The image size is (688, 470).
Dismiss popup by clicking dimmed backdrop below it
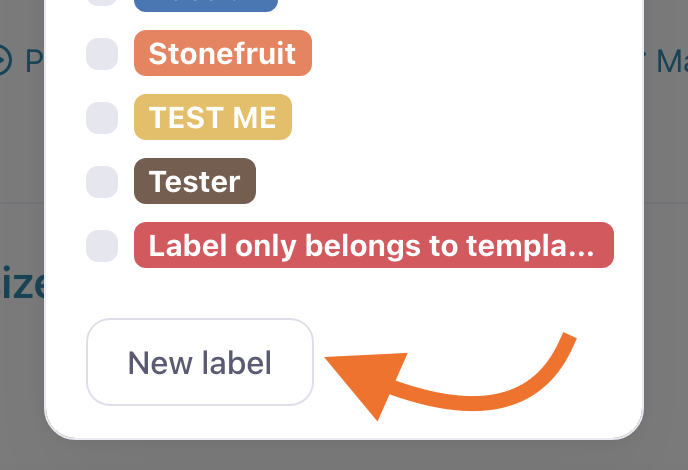[x=344, y=456]
